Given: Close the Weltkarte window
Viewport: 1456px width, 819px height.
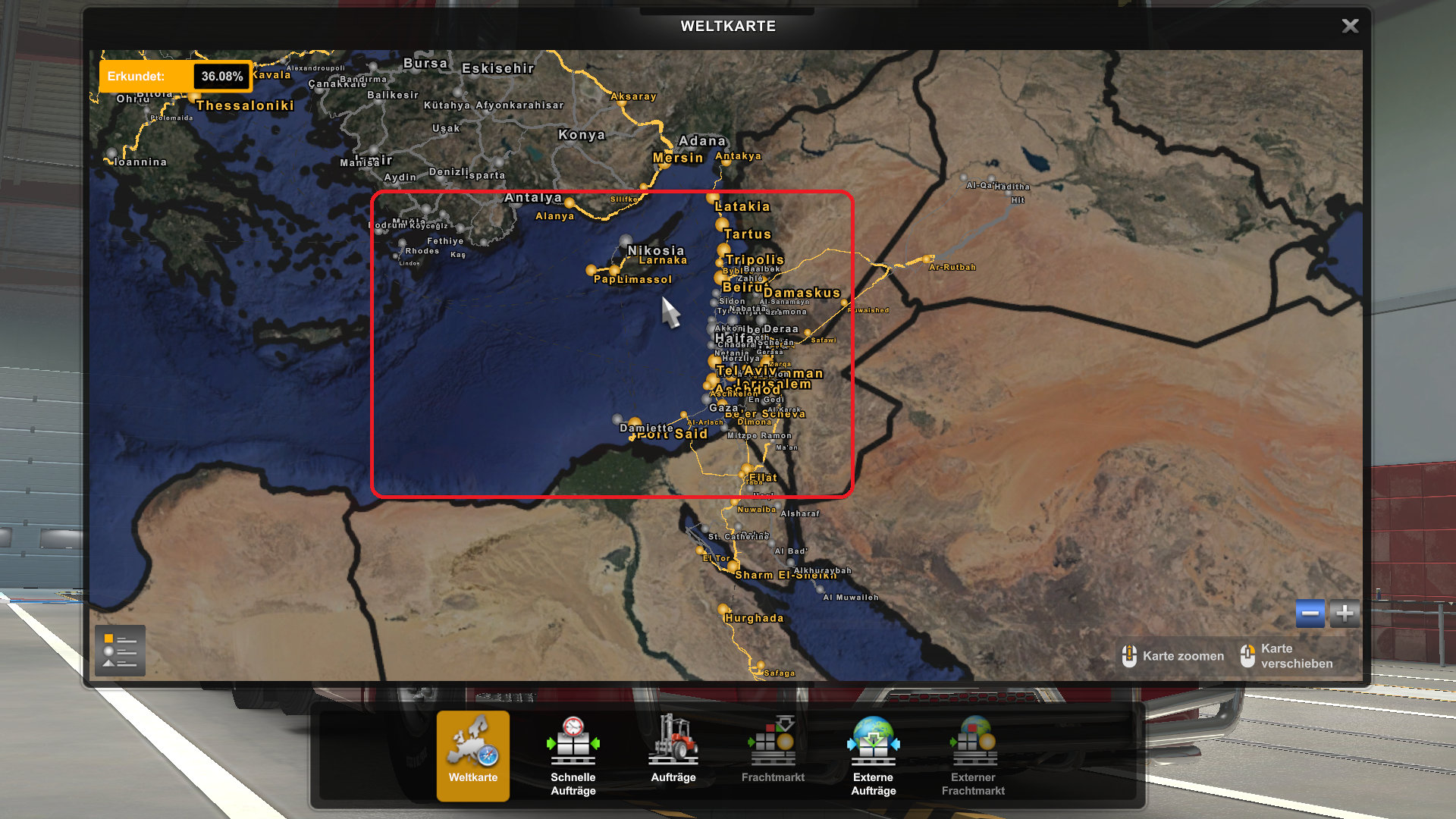Looking at the screenshot, I should point(1350,26).
